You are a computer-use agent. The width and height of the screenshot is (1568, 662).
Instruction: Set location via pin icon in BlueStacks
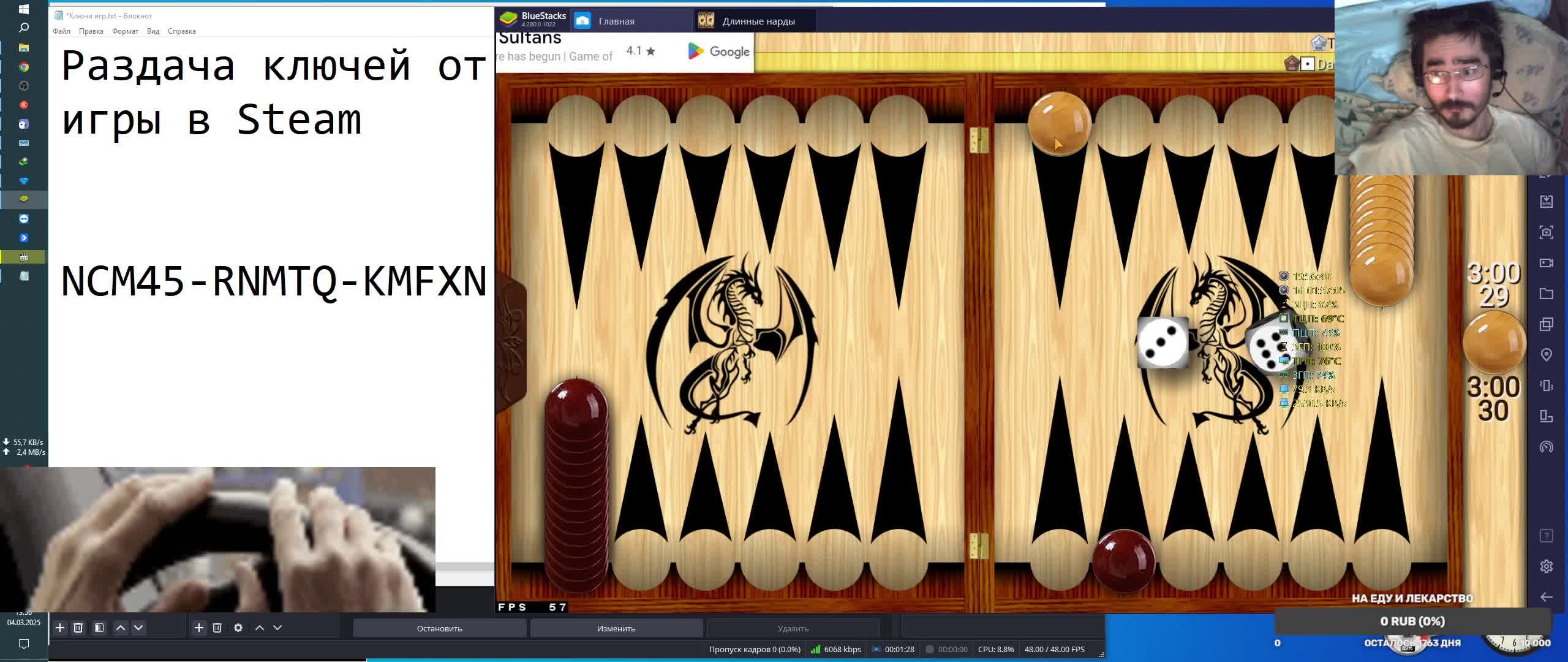(x=1546, y=355)
